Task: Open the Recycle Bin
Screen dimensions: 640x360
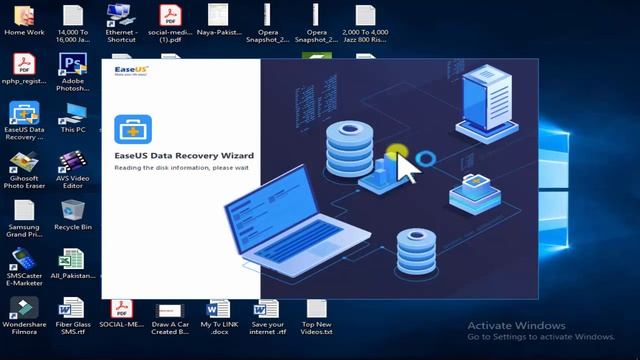Action: tap(73, 215)
